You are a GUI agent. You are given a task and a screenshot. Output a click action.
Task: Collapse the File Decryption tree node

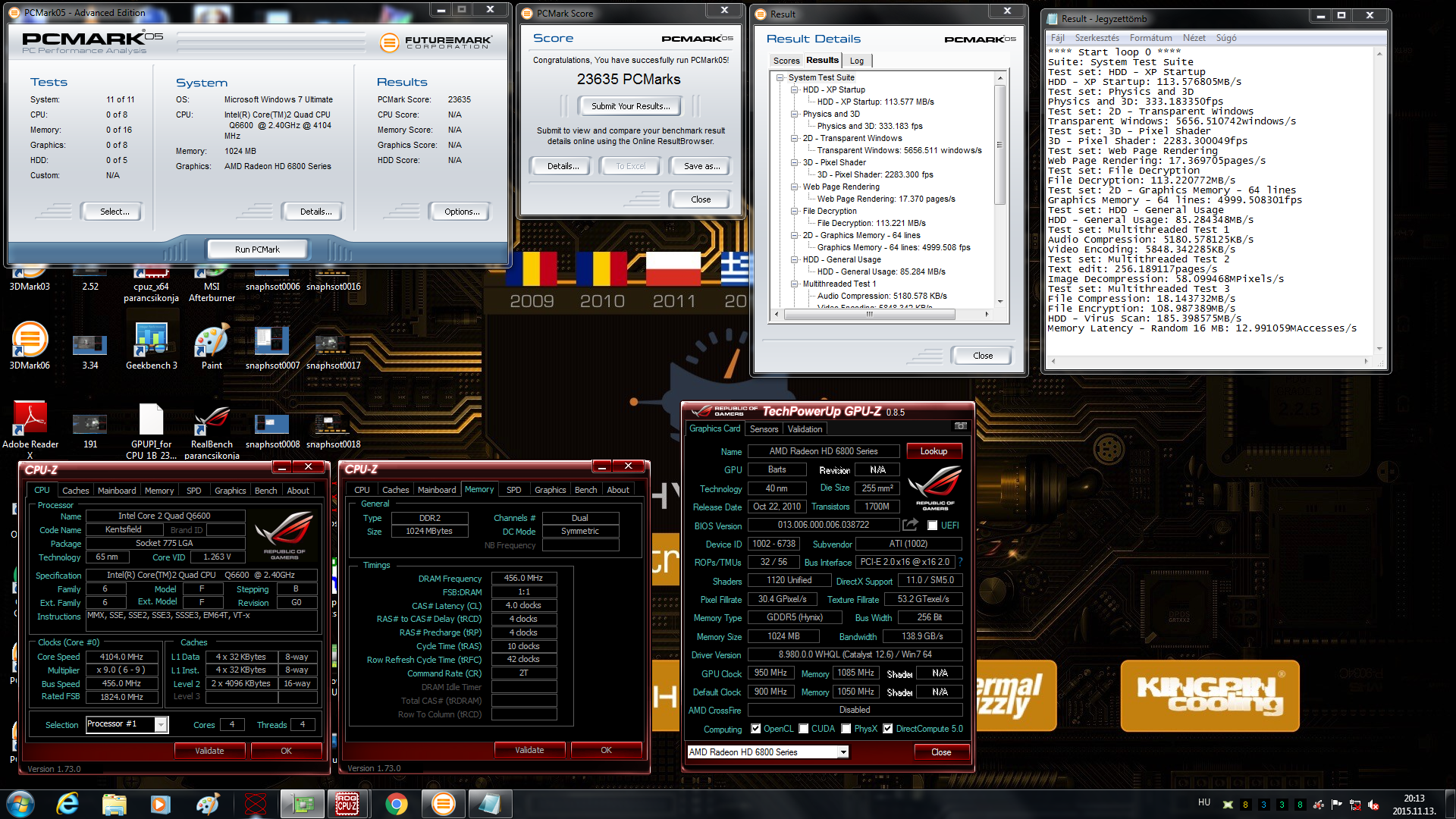tap(794, 211)
